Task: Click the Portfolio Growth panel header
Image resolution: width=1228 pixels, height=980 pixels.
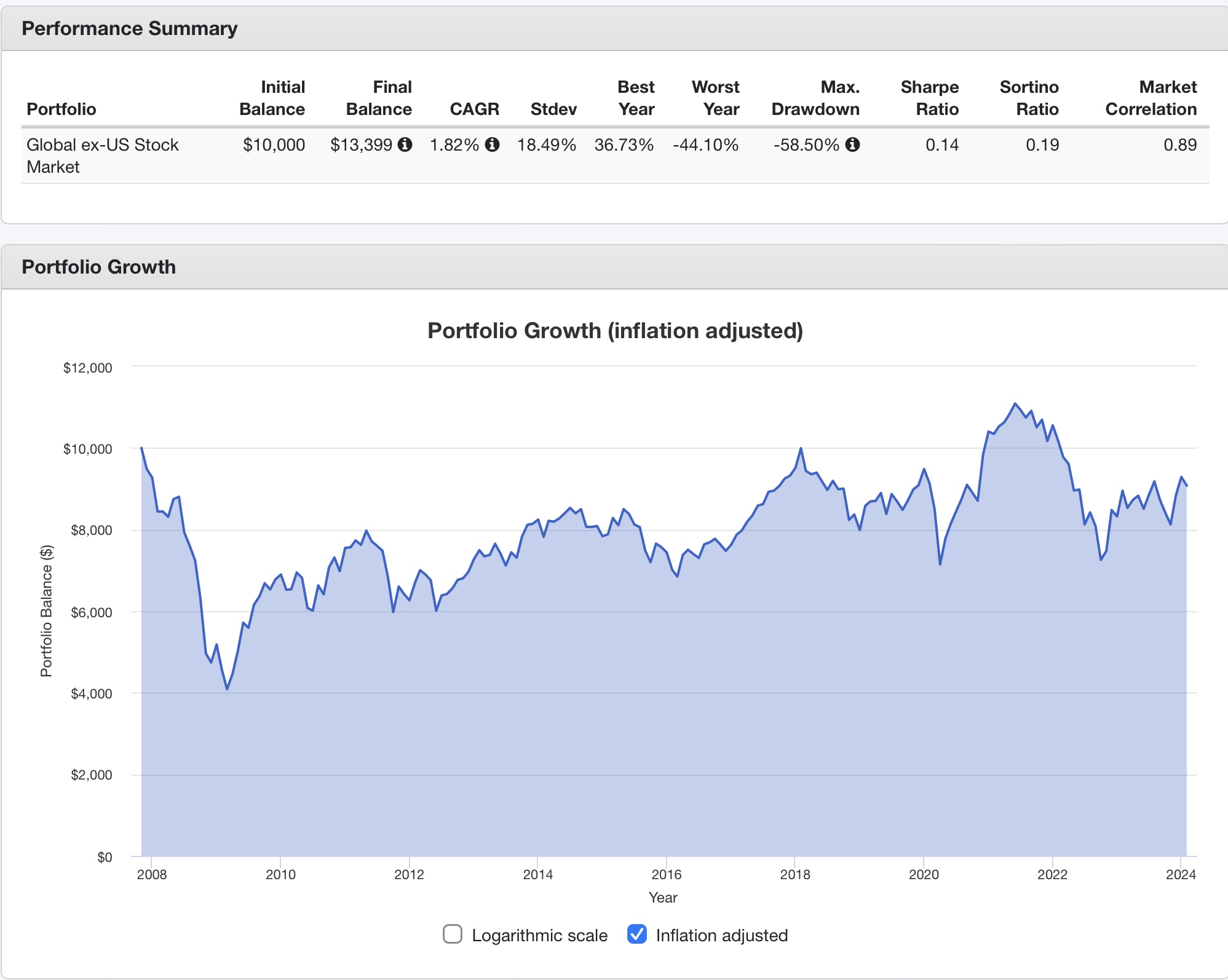Action: click(x=98, y=267)
